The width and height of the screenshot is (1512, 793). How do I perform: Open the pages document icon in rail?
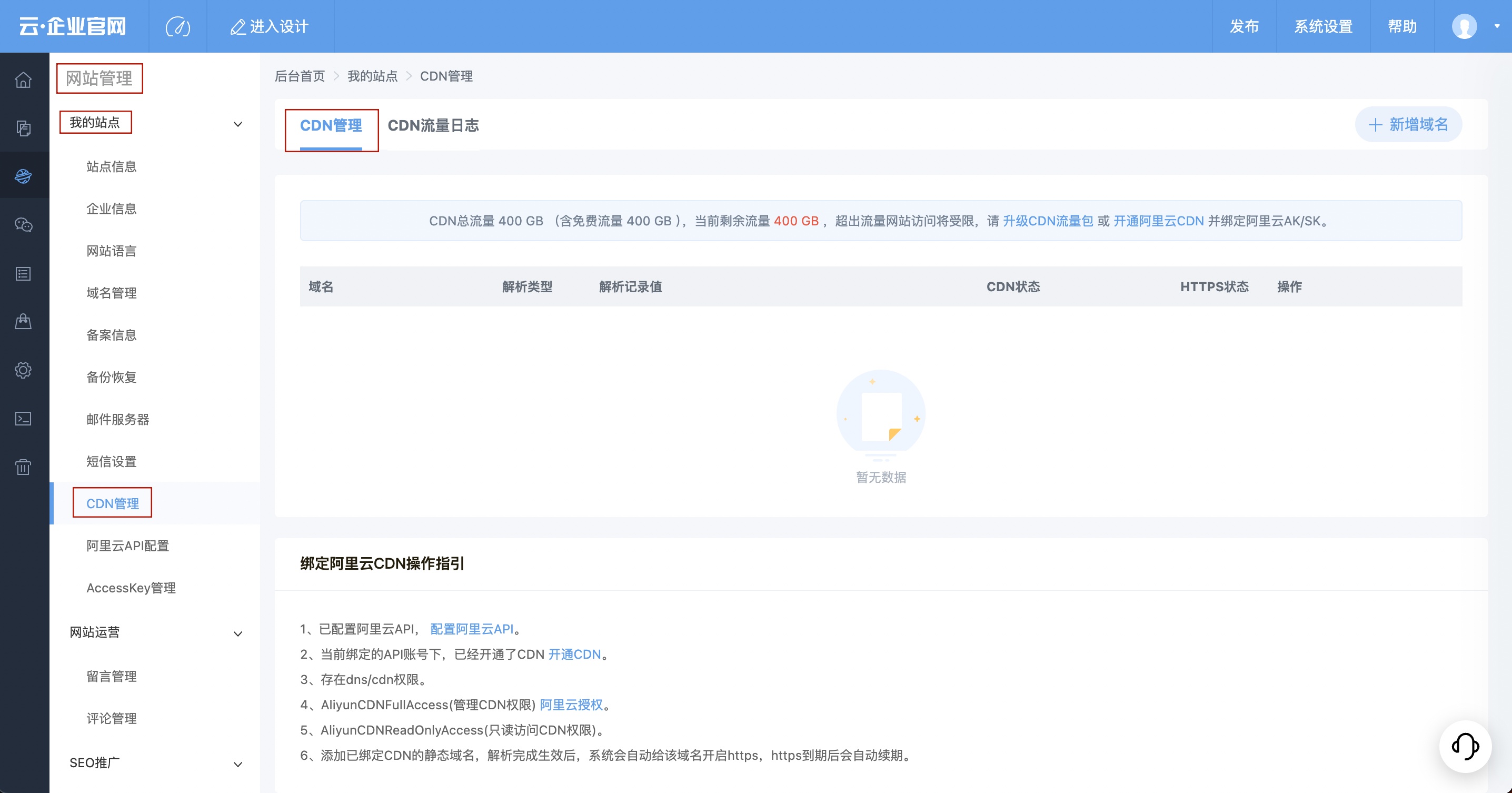[x=24, y=128]
